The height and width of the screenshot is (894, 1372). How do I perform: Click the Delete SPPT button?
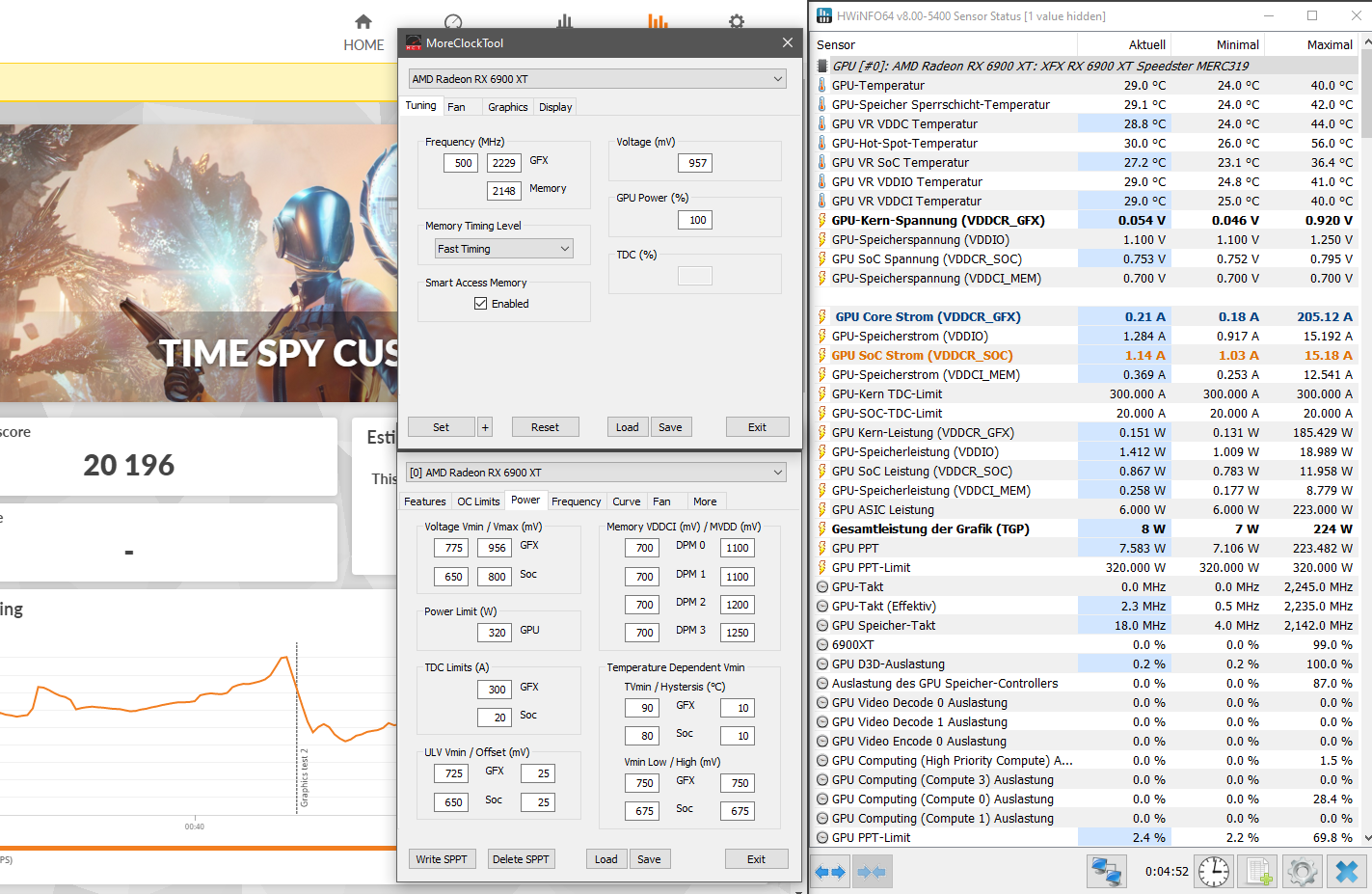click(521, 859)
